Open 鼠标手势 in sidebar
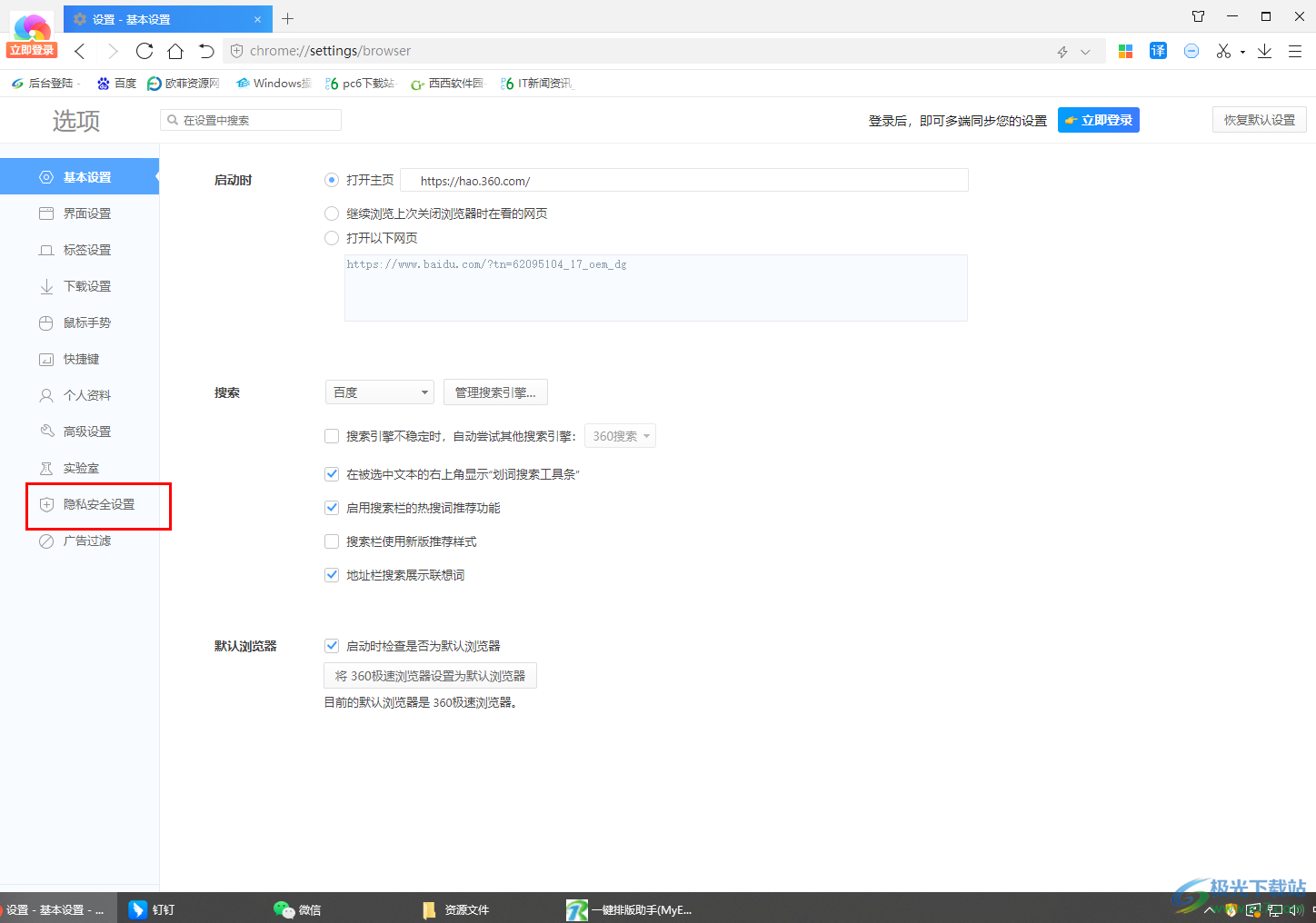 coord(79,323)
